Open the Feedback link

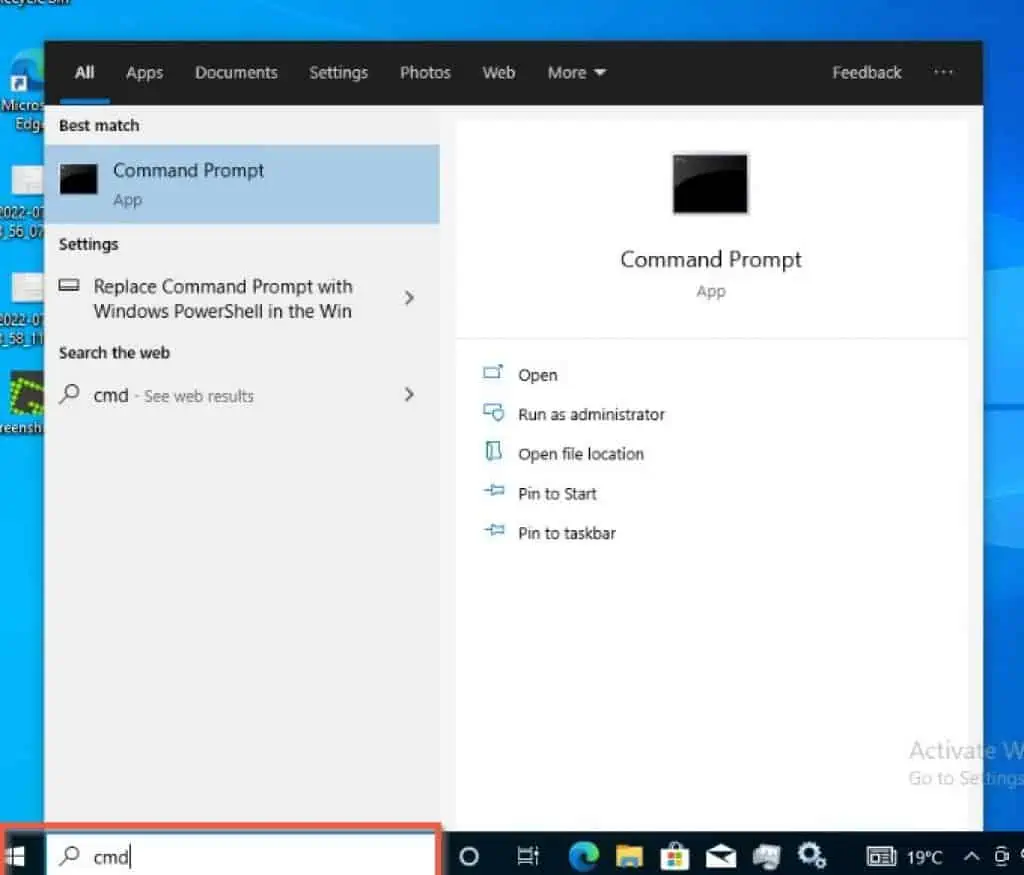[866, 73]
